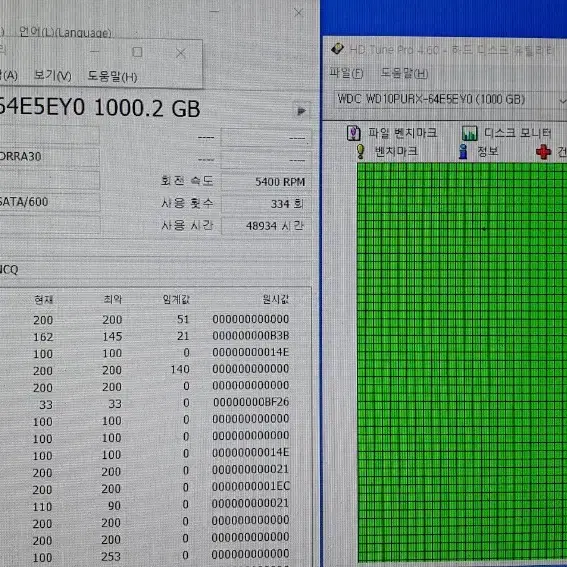
Task: Click the 현재 column header
Action: [43, 299]
